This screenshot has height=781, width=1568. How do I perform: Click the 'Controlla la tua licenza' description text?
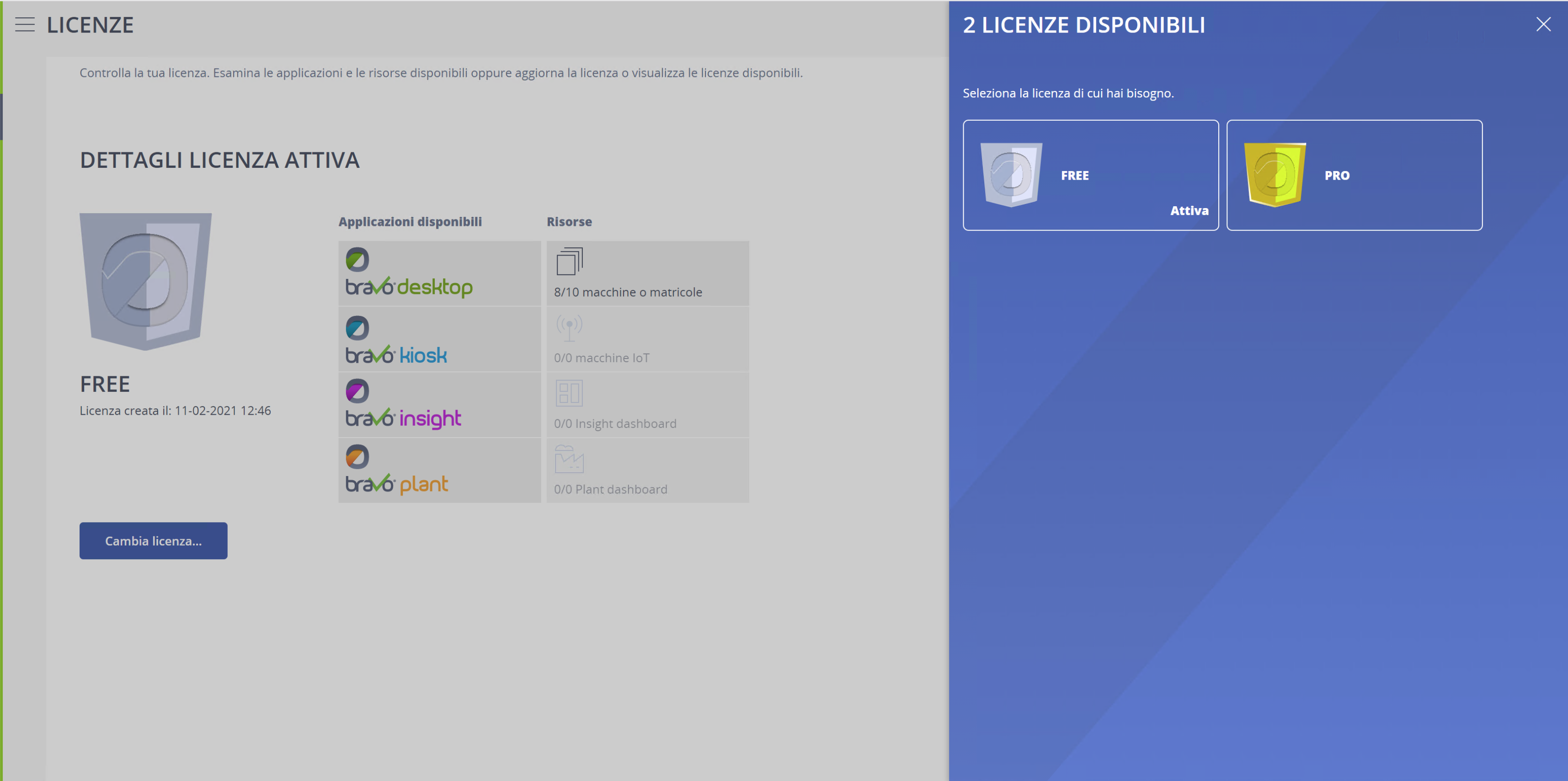(441, 73)
